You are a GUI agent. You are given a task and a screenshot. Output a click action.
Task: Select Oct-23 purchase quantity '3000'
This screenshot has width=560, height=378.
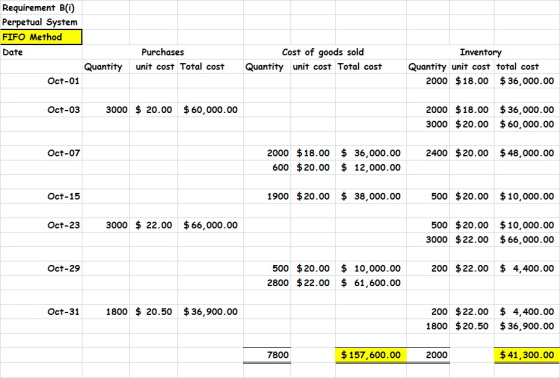(x=106, y=225)
